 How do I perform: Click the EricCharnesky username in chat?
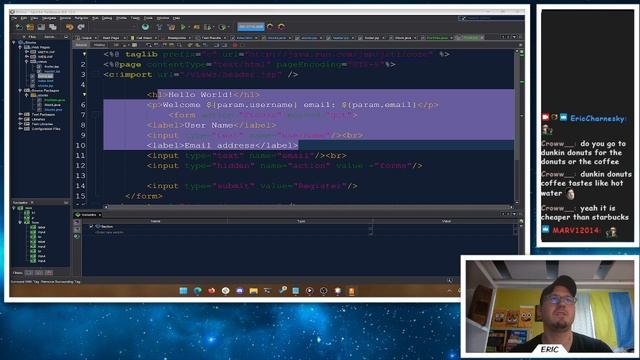click(x=598, y=118)
